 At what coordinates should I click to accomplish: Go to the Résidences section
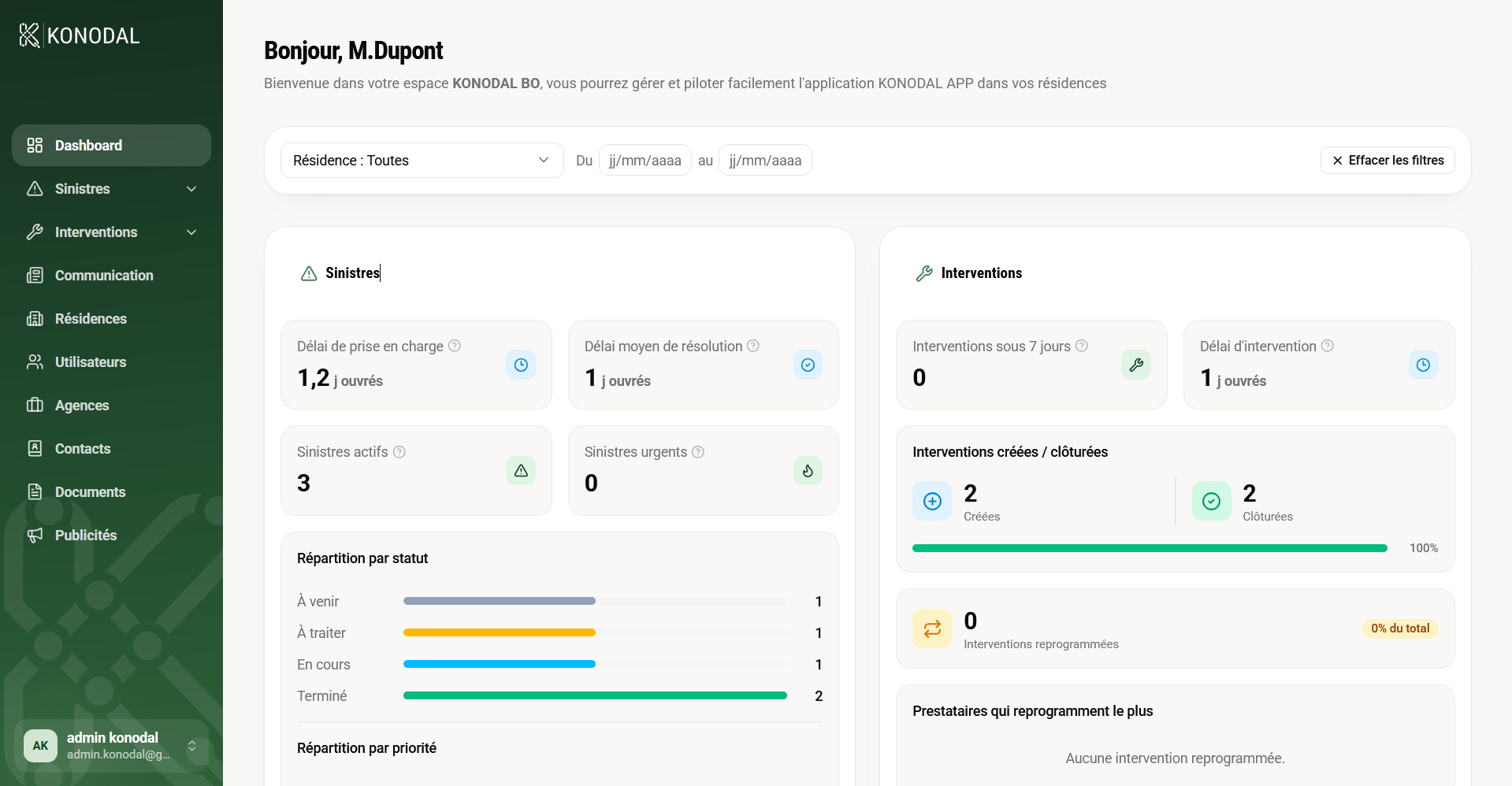[x=111, y=318]
